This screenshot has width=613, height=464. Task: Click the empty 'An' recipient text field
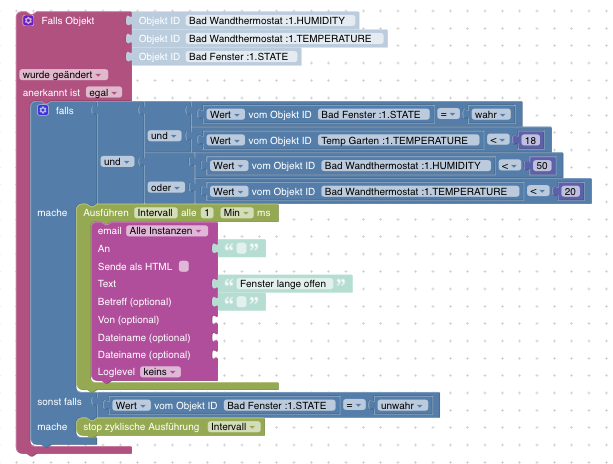(242, 248)
